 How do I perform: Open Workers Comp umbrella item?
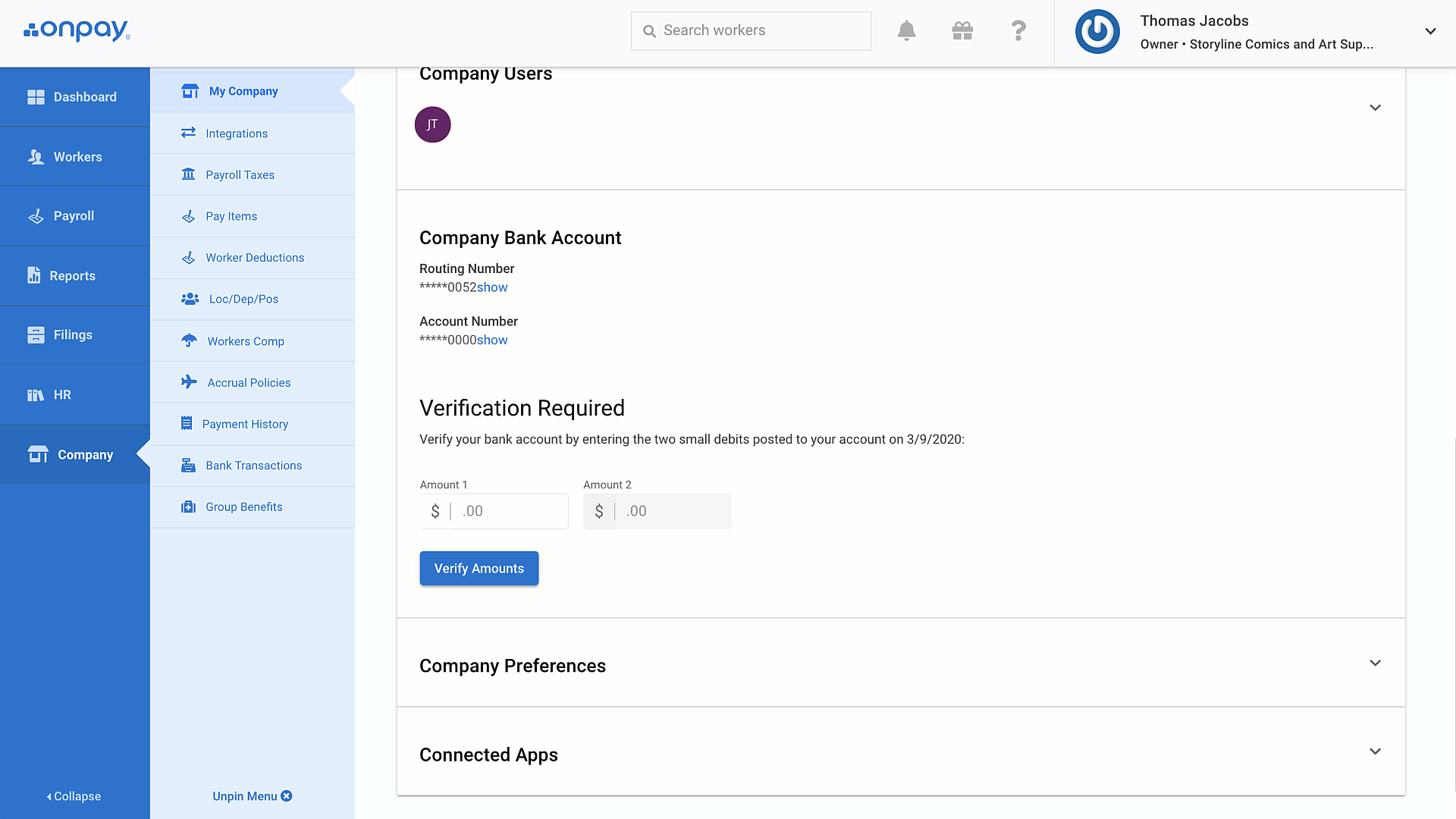(245, 341)
